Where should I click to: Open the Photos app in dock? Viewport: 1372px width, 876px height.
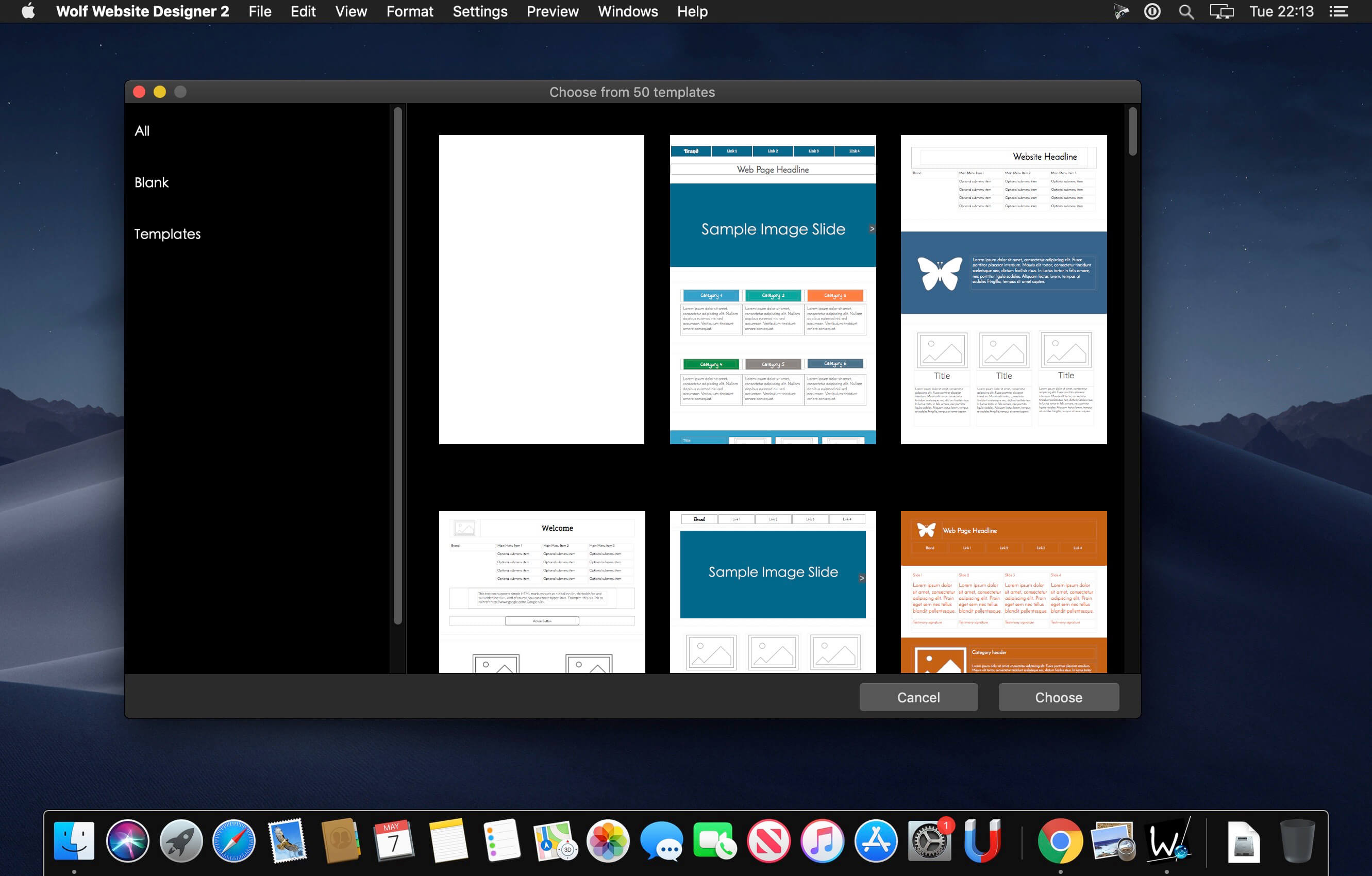[x=608, y=840]
